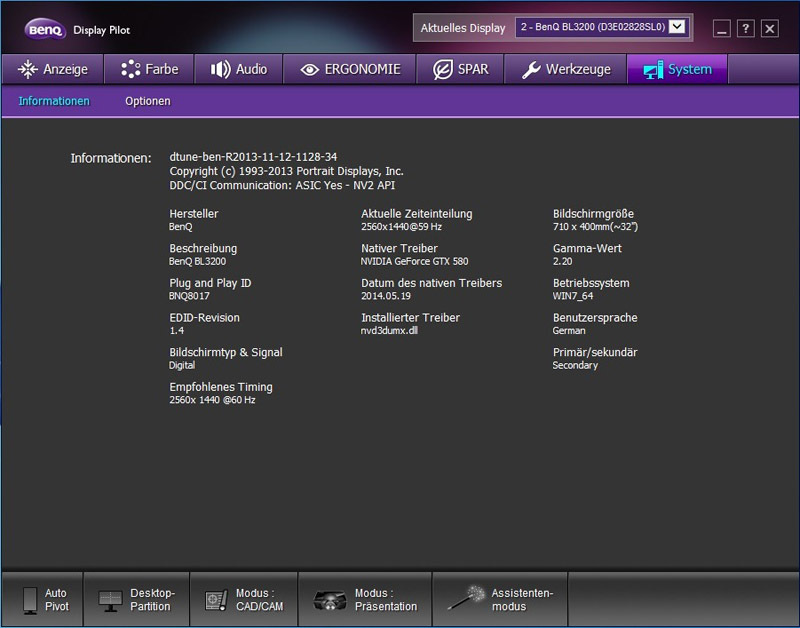800x628 pixels.
Task: Click the EDID-Revision value 1.4
Action: click(x=177, y=331)
